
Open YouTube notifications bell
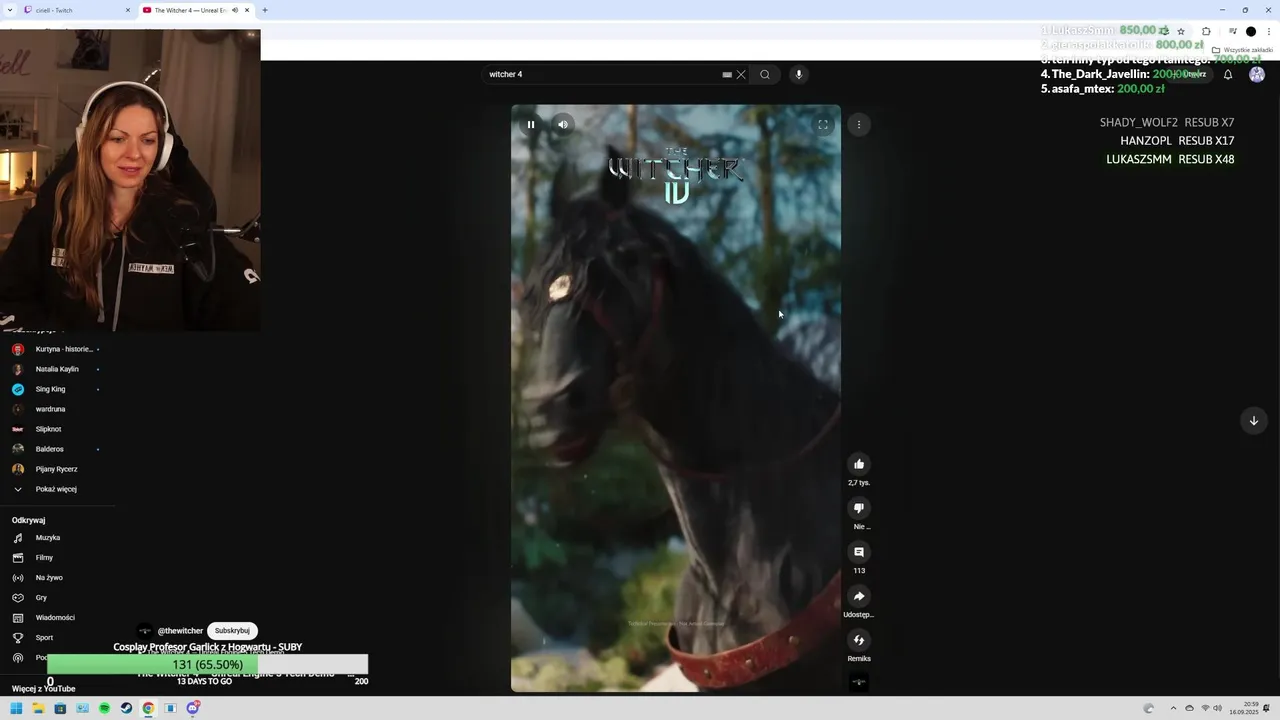pos(1228,74)
